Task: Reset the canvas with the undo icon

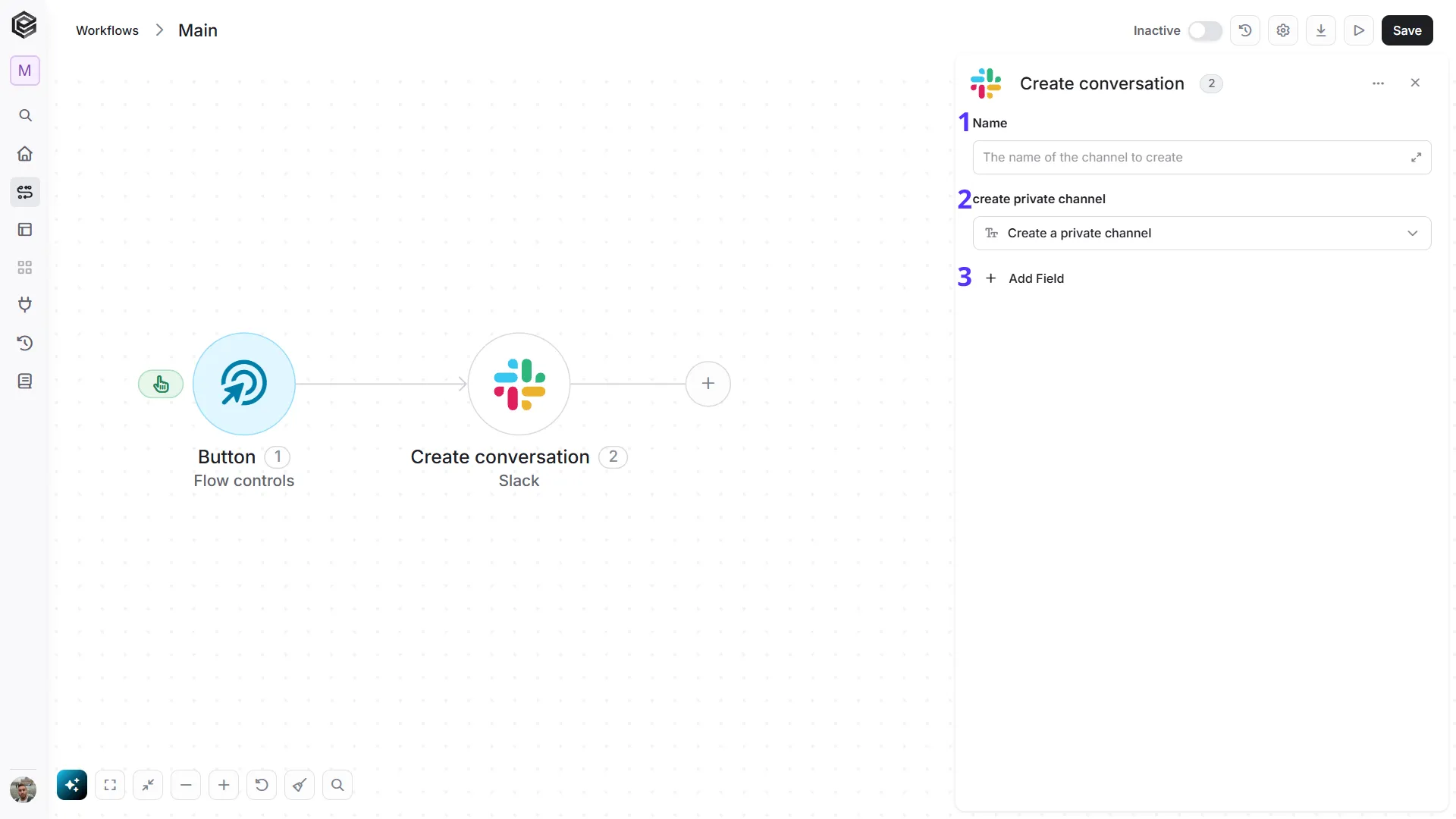Action: click(262, 785)
